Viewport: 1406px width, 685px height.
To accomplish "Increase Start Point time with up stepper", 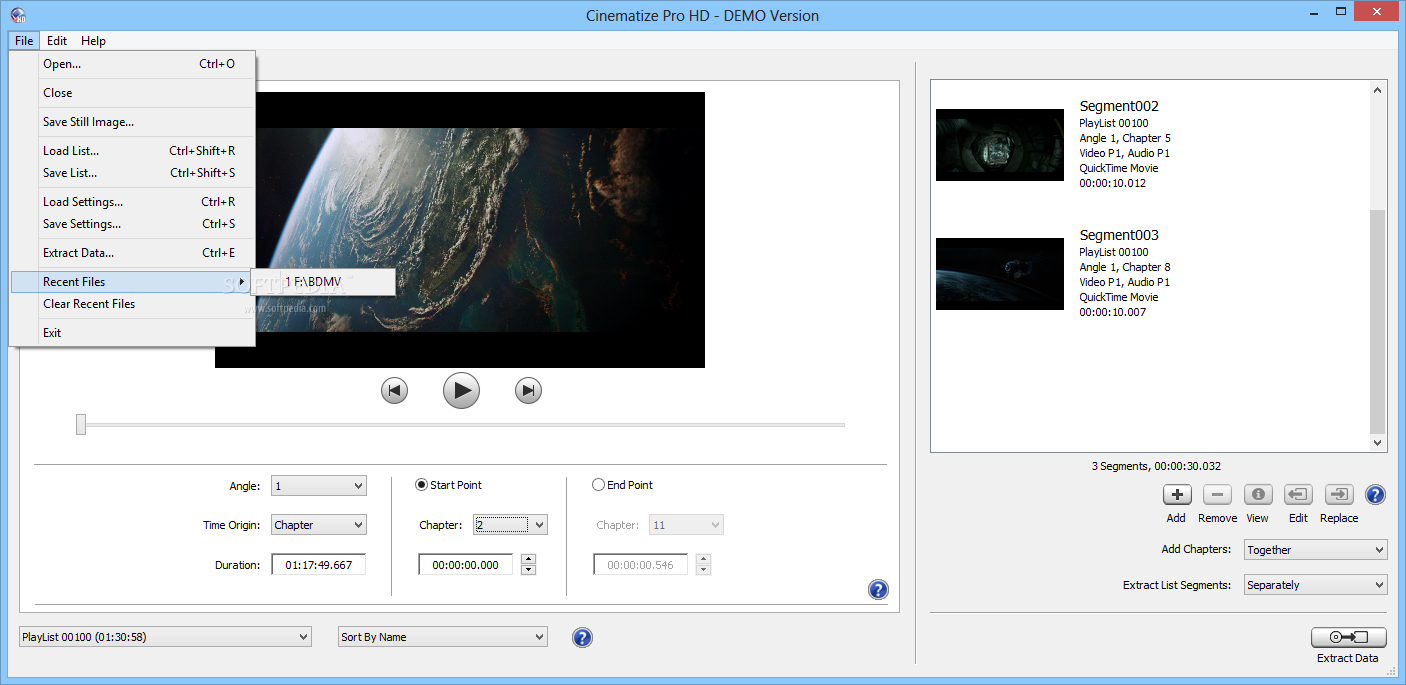I will (529, 559).
